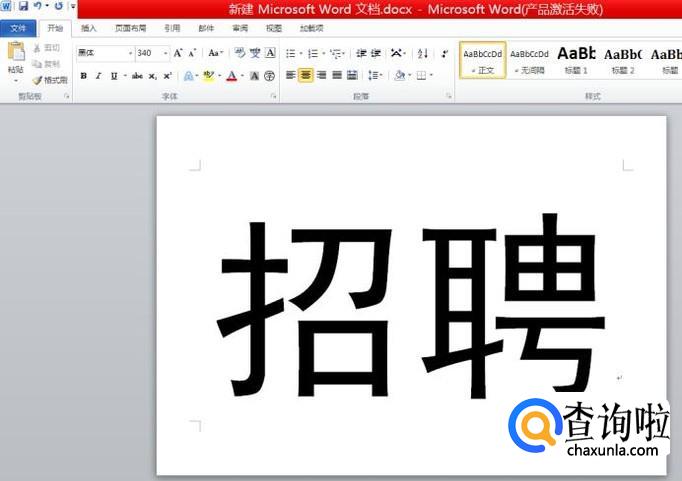Switch to the 插入 tab
682x481 pixels.
(89, 28)
